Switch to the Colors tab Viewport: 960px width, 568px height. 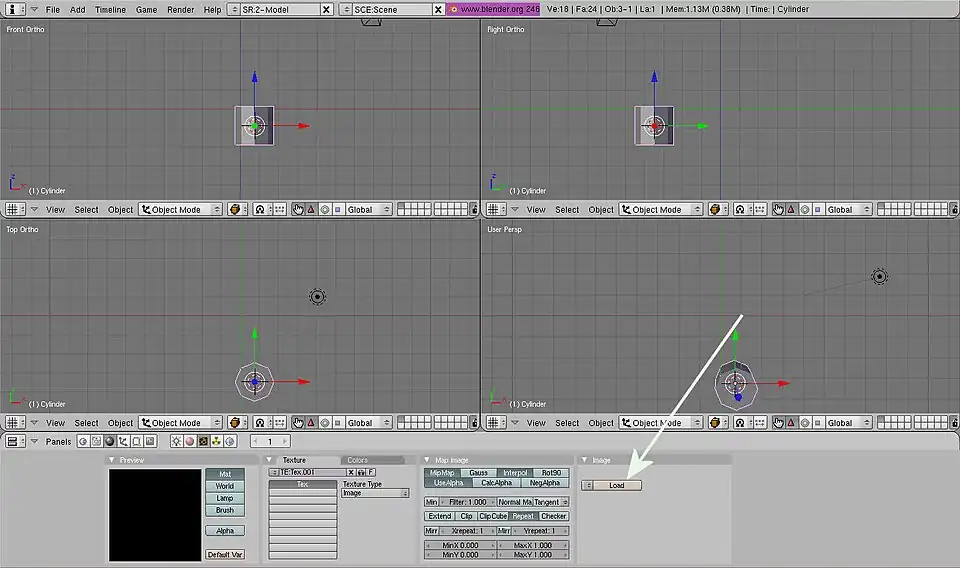[357, 460]
